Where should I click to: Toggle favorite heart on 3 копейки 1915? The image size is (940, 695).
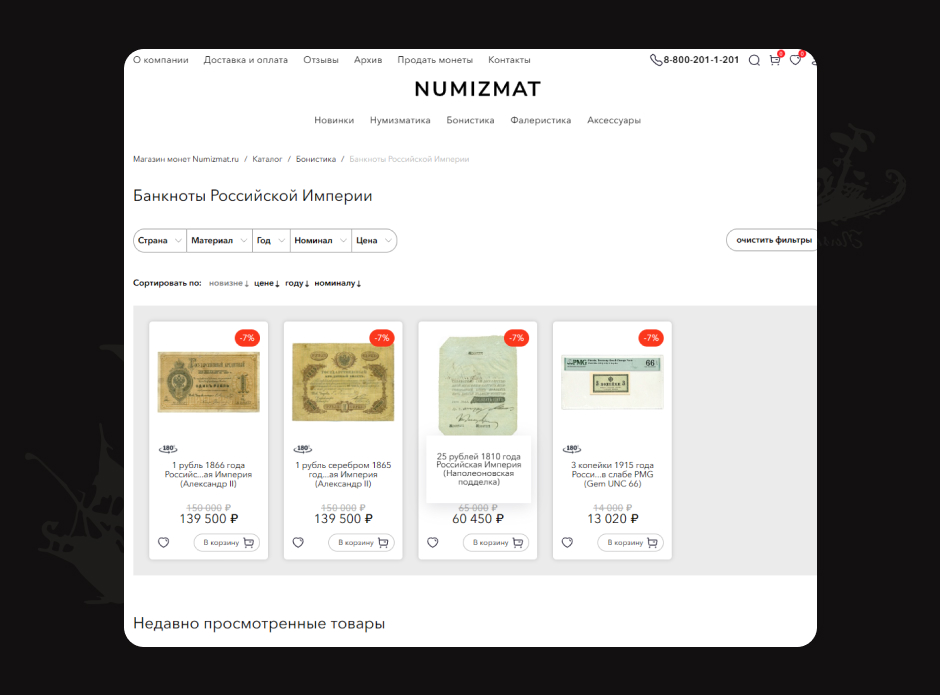[x=568, y=543]
